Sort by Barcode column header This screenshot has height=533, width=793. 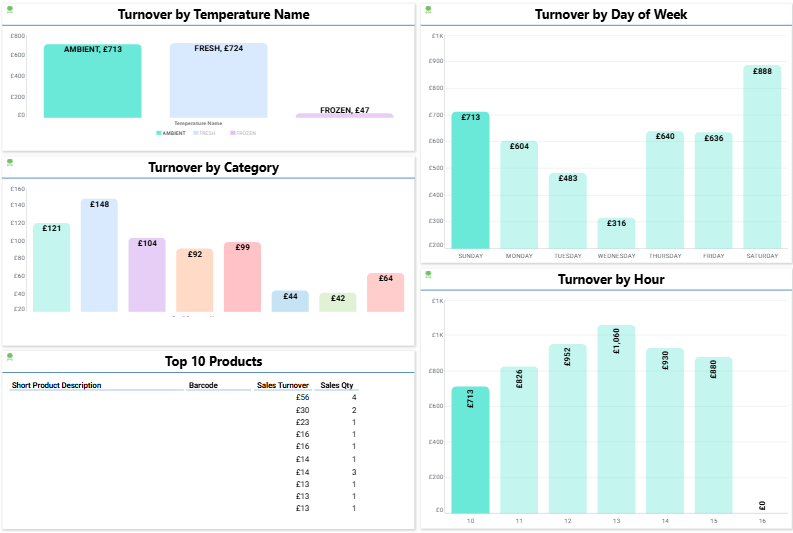(x=203, y=385)
